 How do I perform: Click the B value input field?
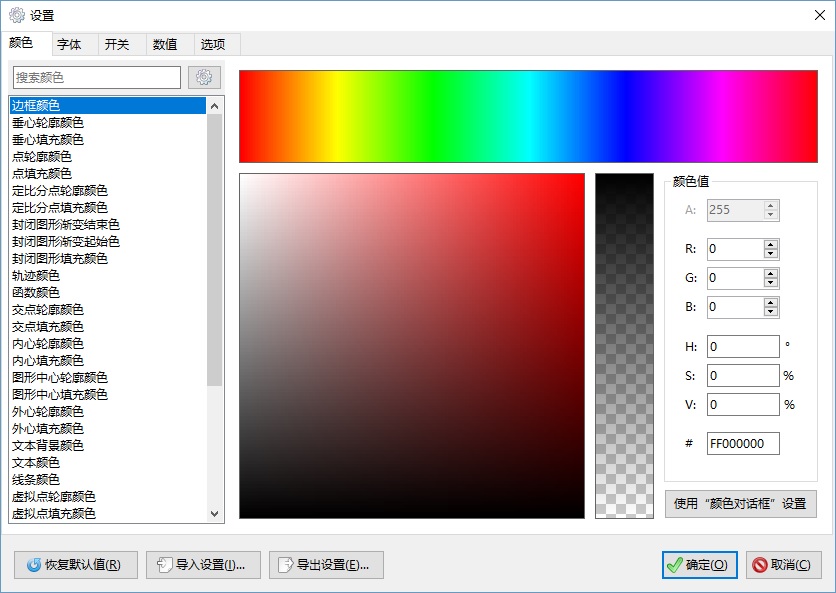pyautogui.click(x=736, y=307)
